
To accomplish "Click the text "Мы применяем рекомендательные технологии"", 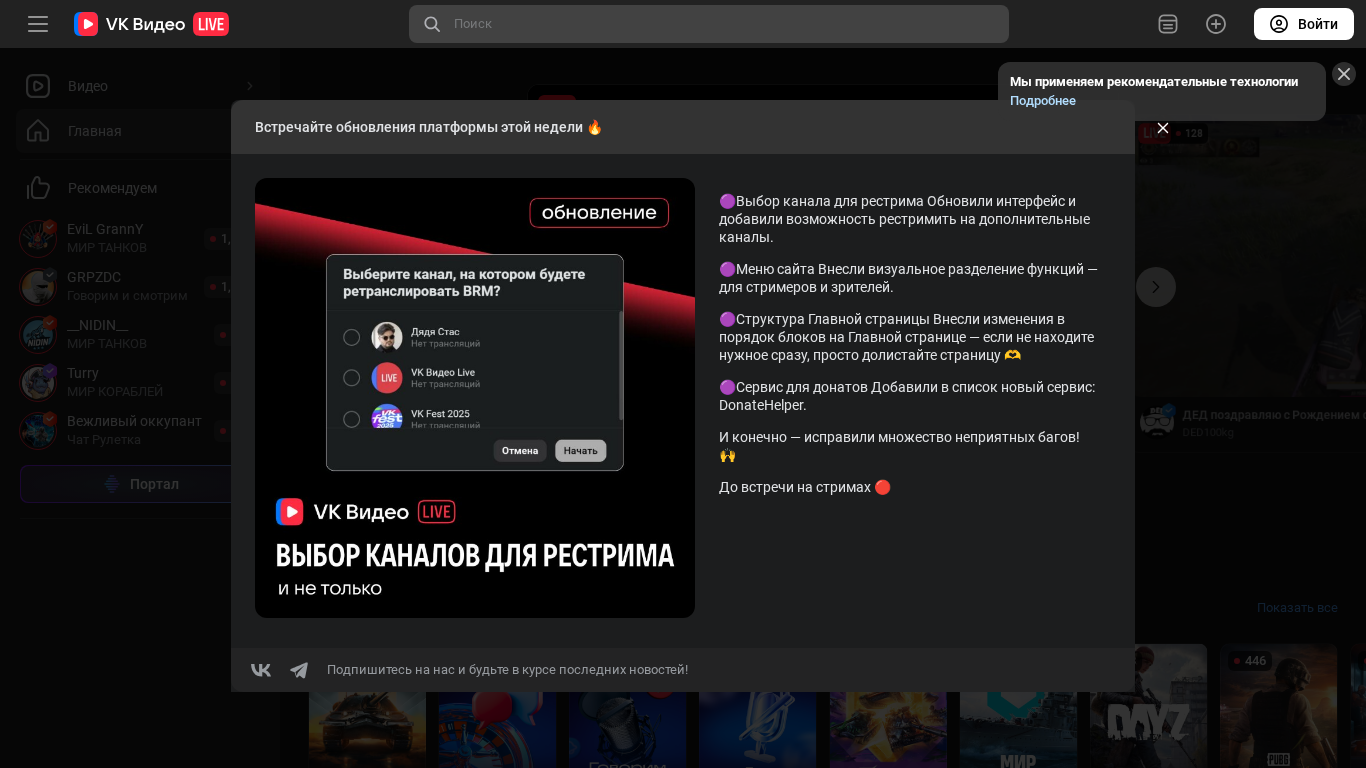I will click(1154, 82).
